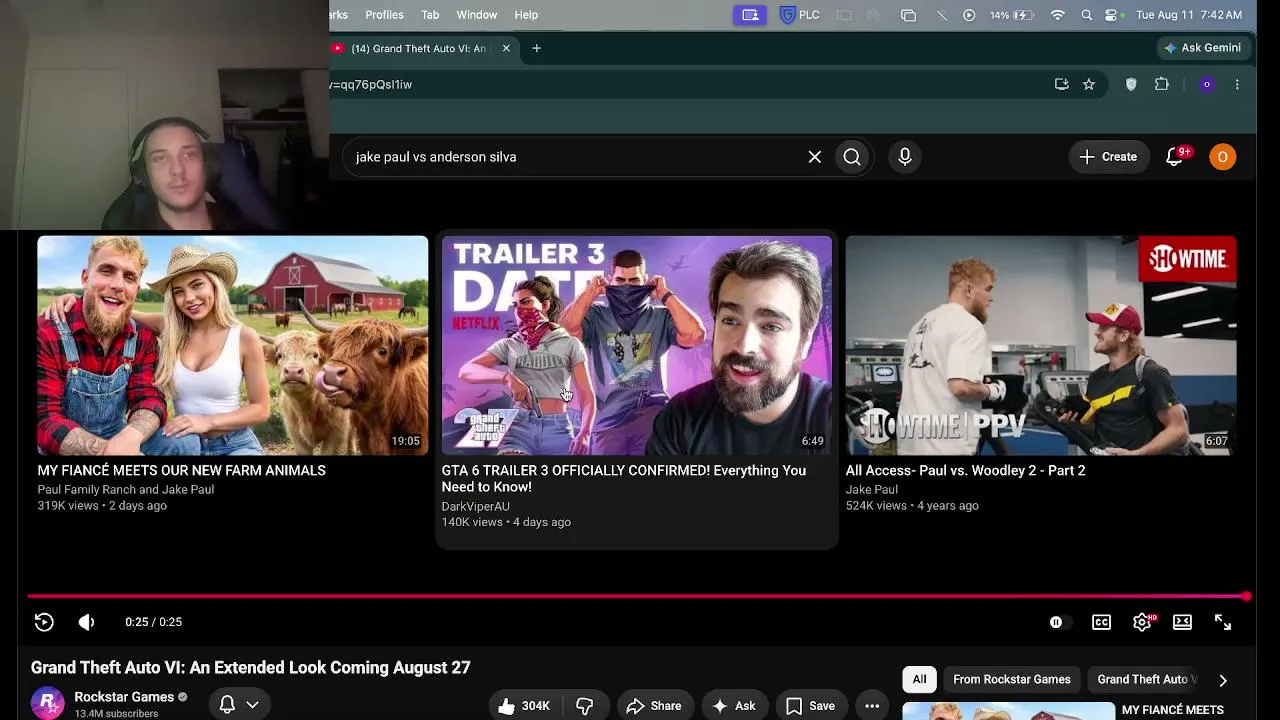Click the date and time clock
This screenshot has width=1280, height=720.
click(1189, 15)
